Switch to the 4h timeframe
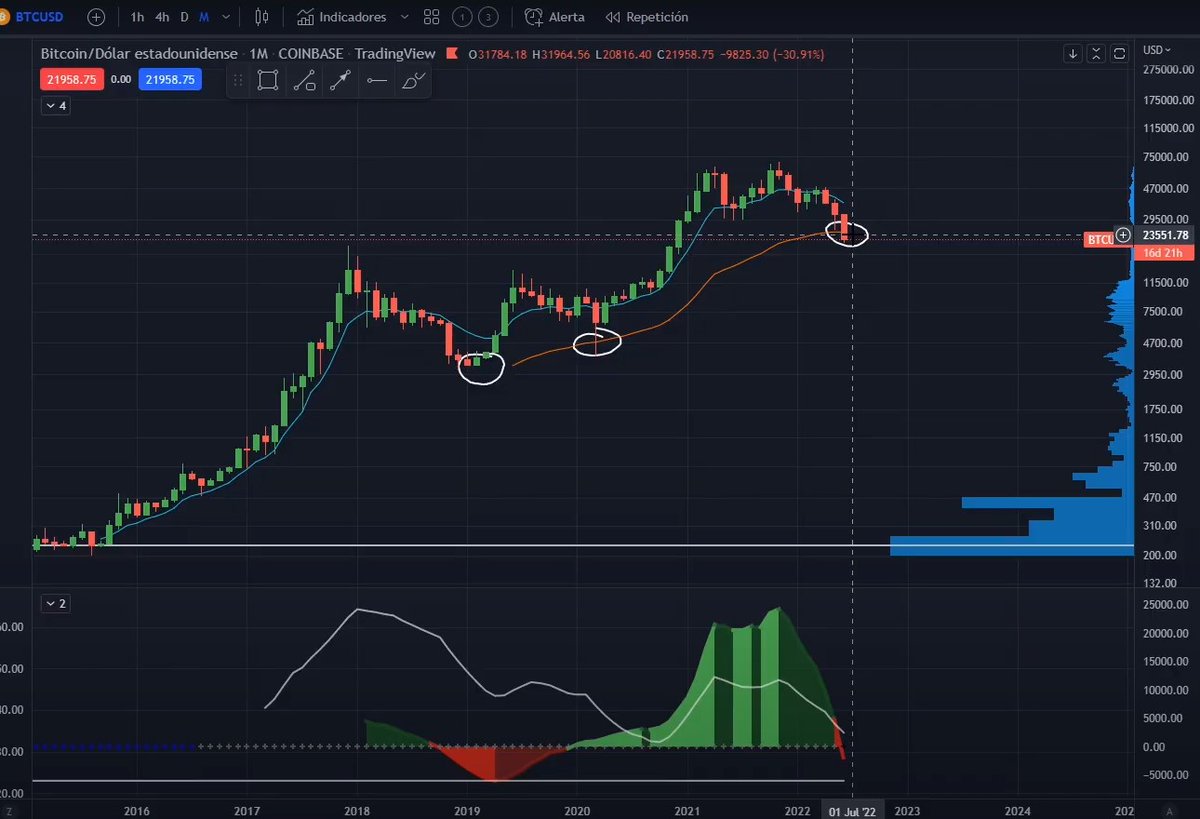Screen dimensions: 1200x819 (162, 17)
